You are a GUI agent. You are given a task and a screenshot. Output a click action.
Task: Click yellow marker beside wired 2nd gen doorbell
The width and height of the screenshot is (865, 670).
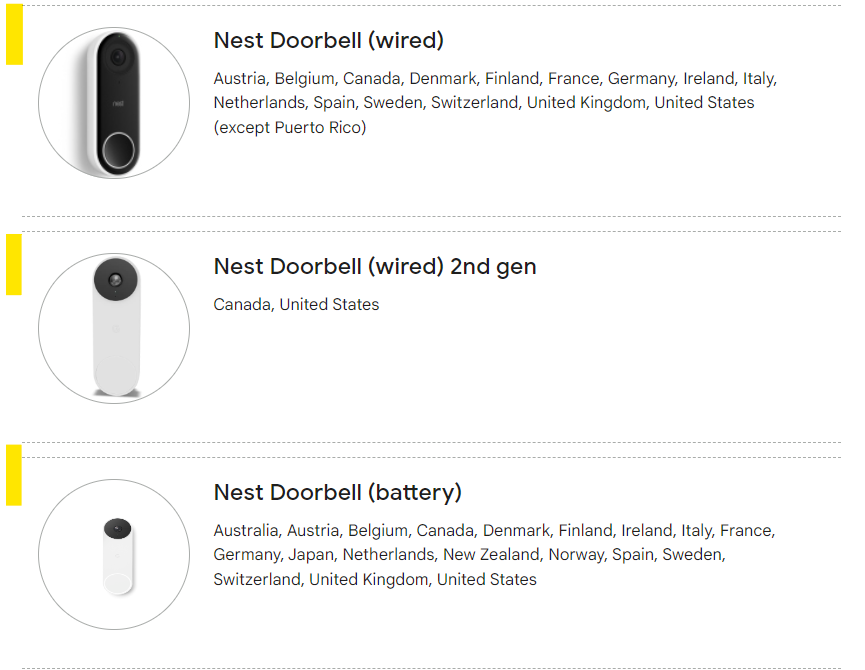[14, 264]
